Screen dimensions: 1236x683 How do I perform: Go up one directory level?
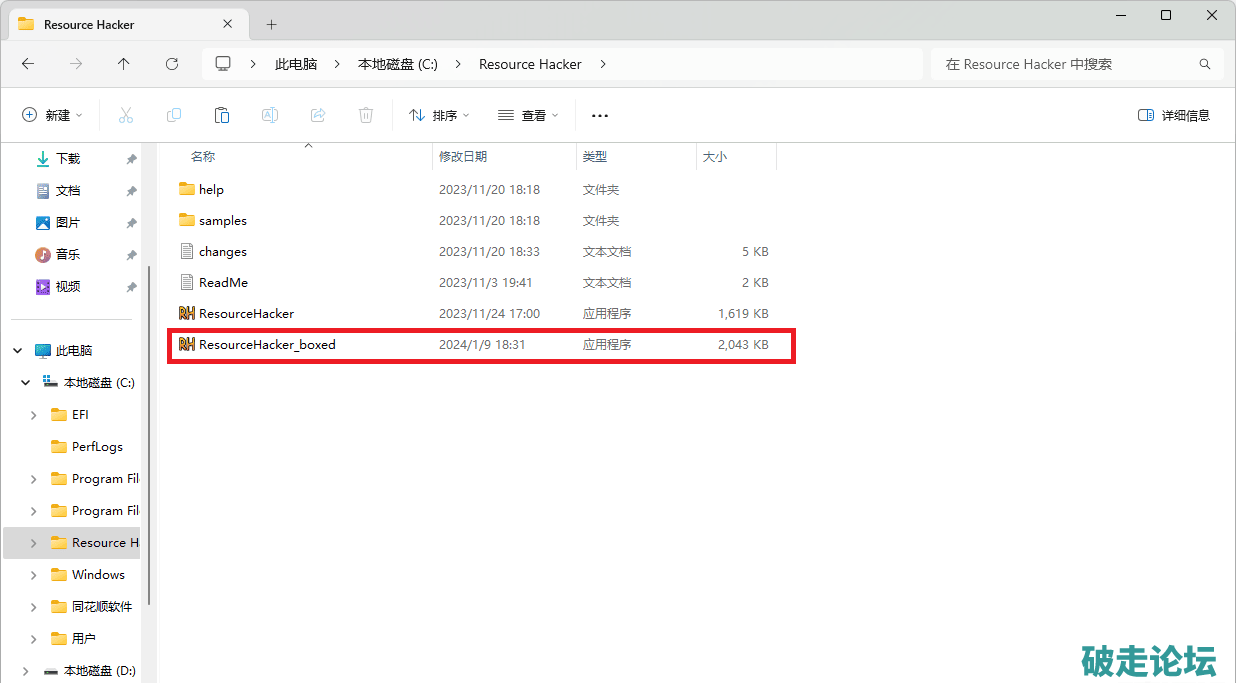tap(124, 64)
